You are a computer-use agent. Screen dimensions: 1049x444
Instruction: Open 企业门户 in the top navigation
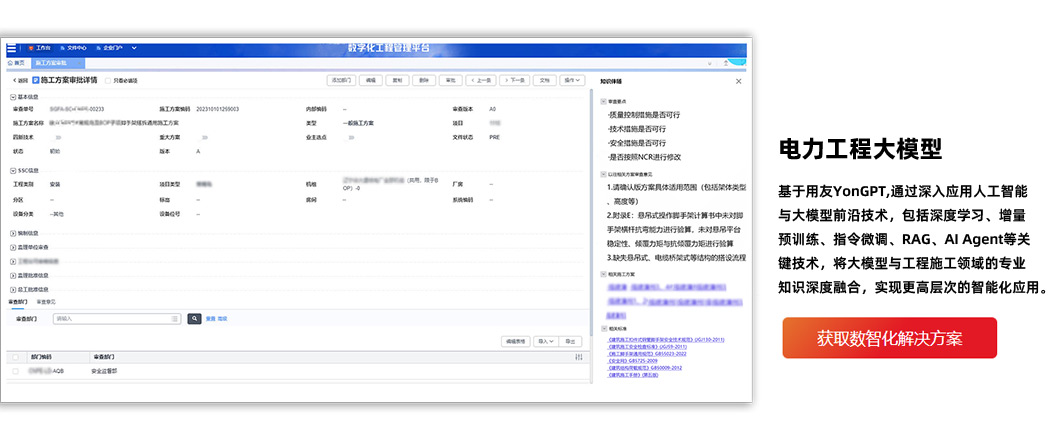click(x=110, y=48)
